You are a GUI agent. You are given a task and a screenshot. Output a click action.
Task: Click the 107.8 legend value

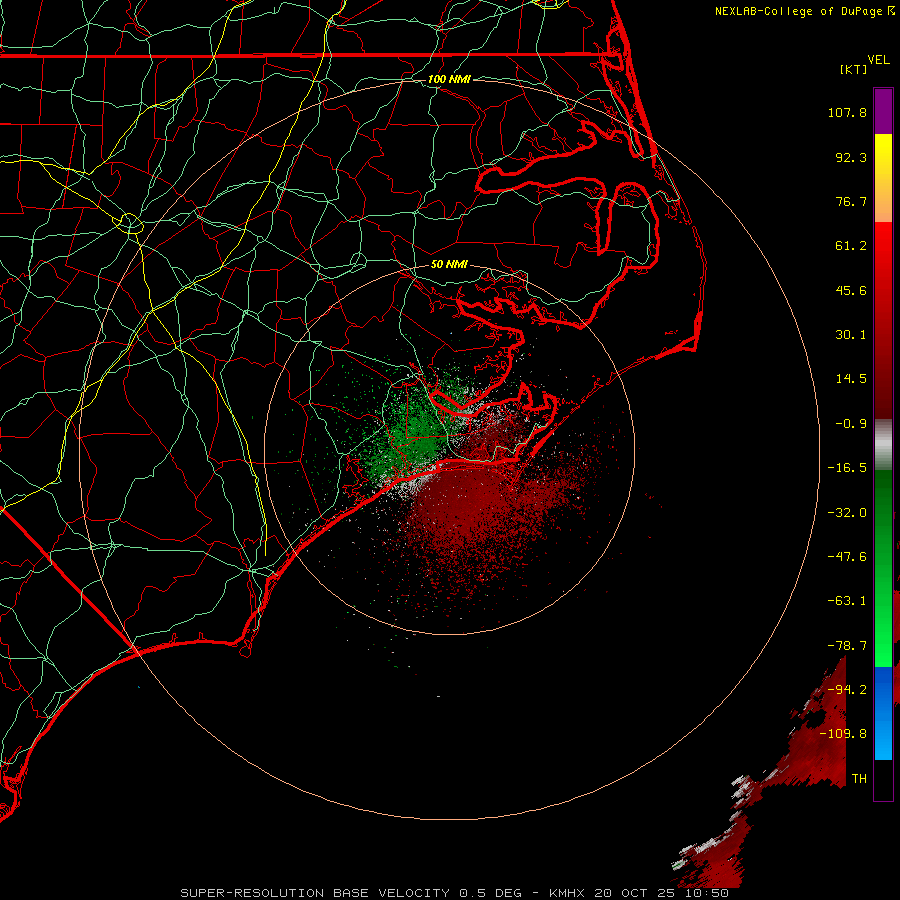click(x=847, y=112)
